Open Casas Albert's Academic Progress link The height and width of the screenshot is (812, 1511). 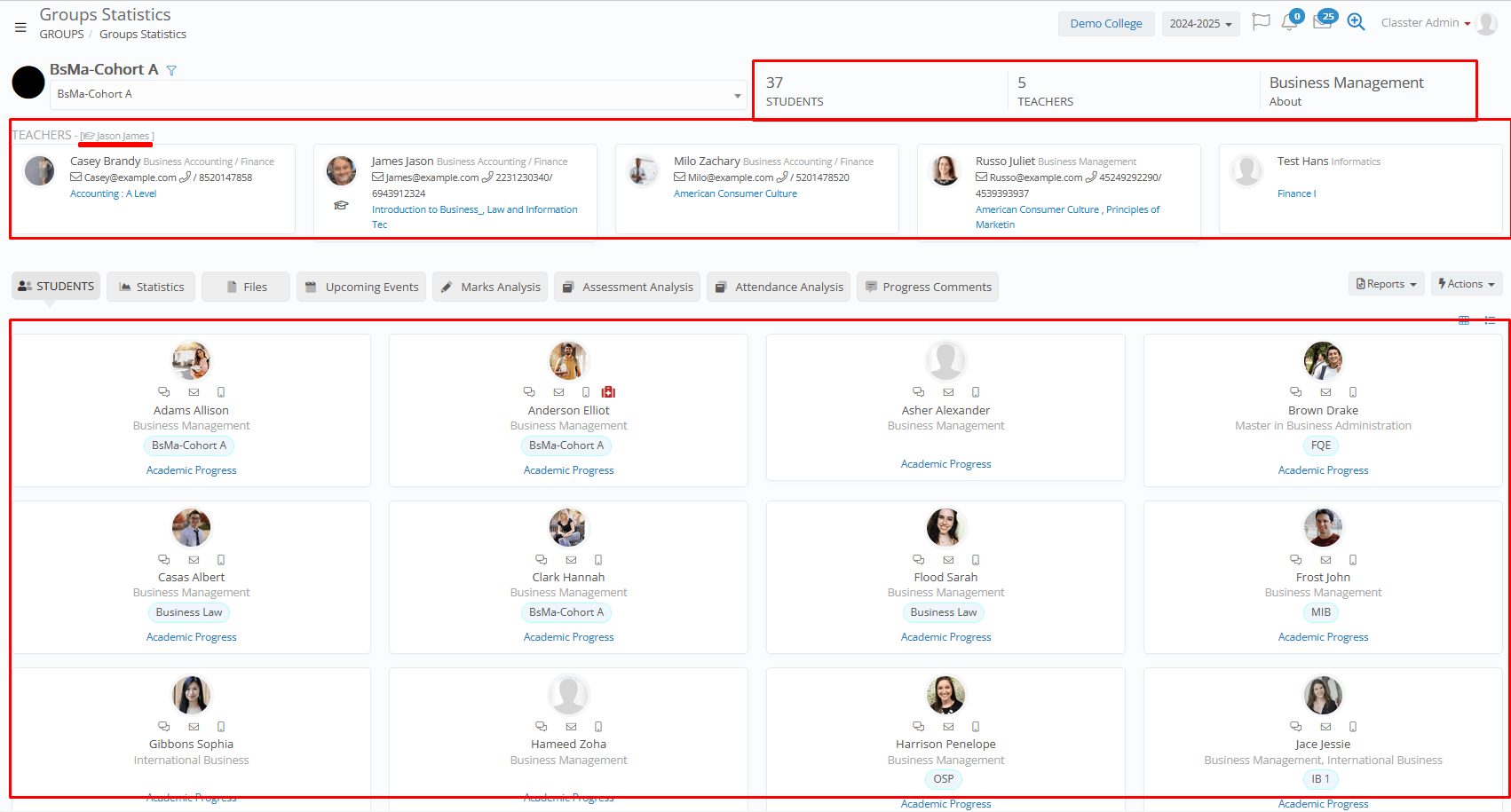[x=191, y=637]
